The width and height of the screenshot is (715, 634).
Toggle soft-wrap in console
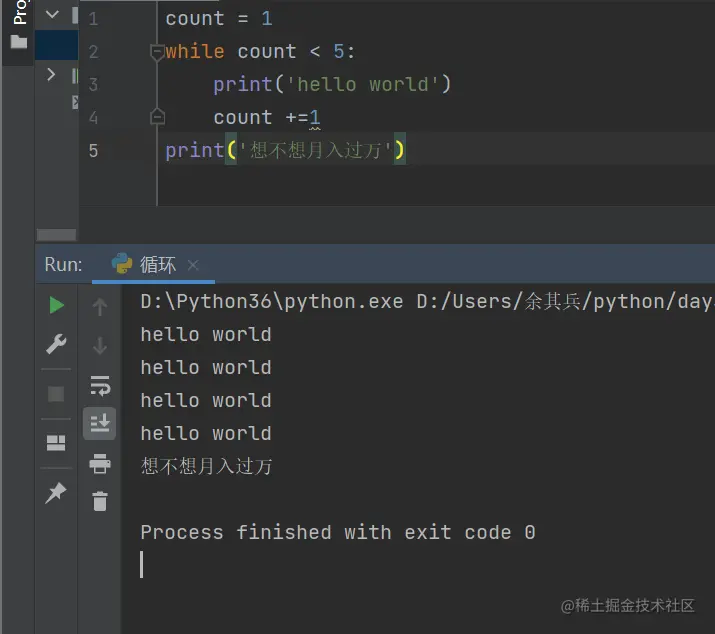tap(100, 386)
